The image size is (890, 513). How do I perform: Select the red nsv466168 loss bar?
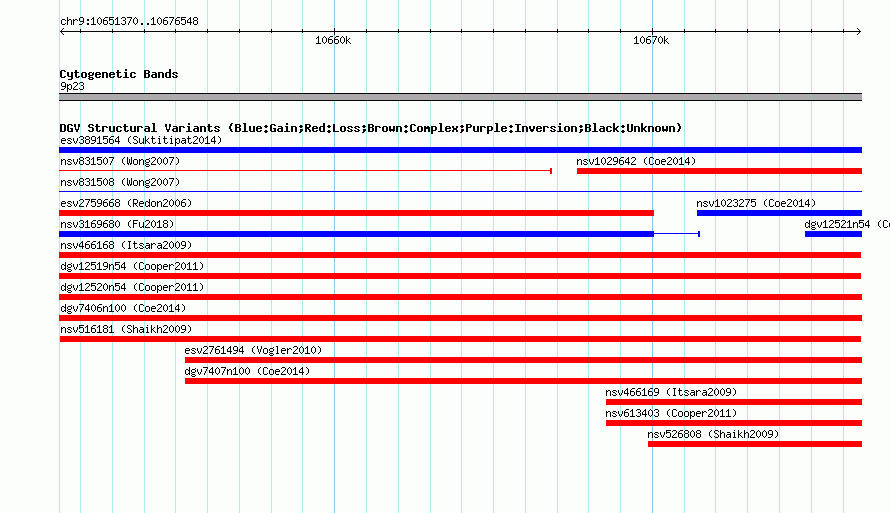click(460, 255)
